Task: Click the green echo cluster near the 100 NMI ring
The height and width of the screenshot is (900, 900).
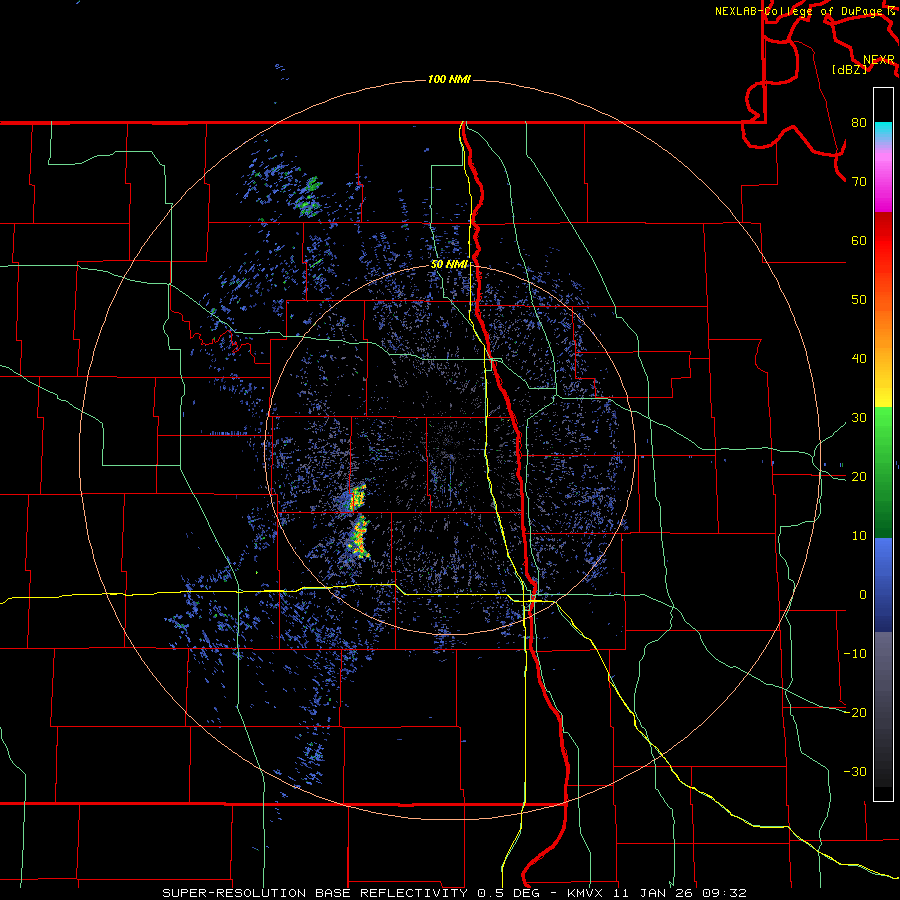Action: click(x=311, y=197)
